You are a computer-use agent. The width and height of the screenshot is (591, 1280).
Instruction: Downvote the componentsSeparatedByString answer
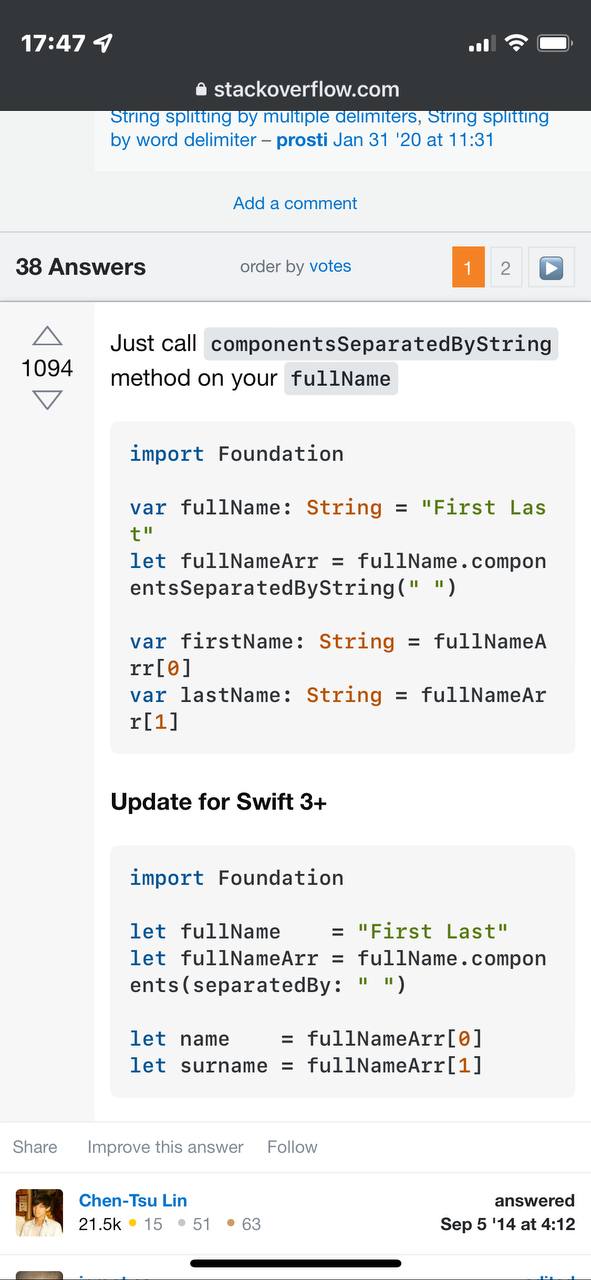click(x=47, y=400)
